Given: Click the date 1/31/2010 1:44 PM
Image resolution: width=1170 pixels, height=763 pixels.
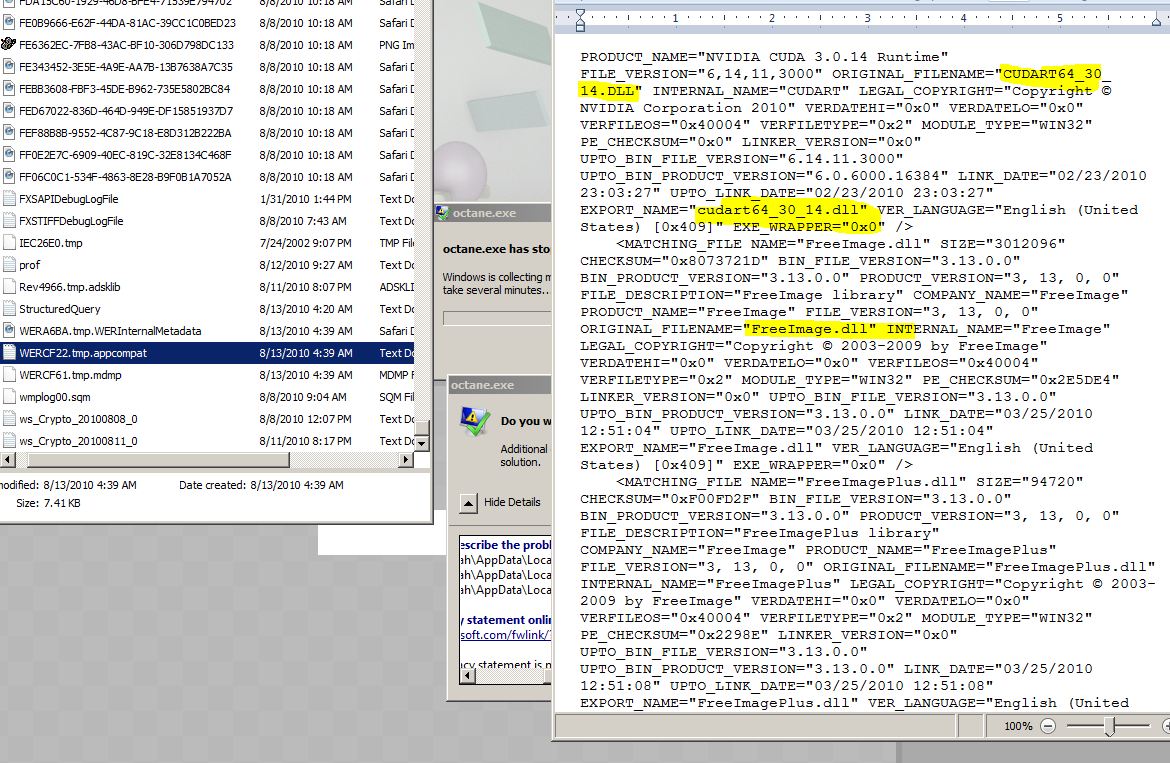Looking at the screenshot, I should 305,199.
